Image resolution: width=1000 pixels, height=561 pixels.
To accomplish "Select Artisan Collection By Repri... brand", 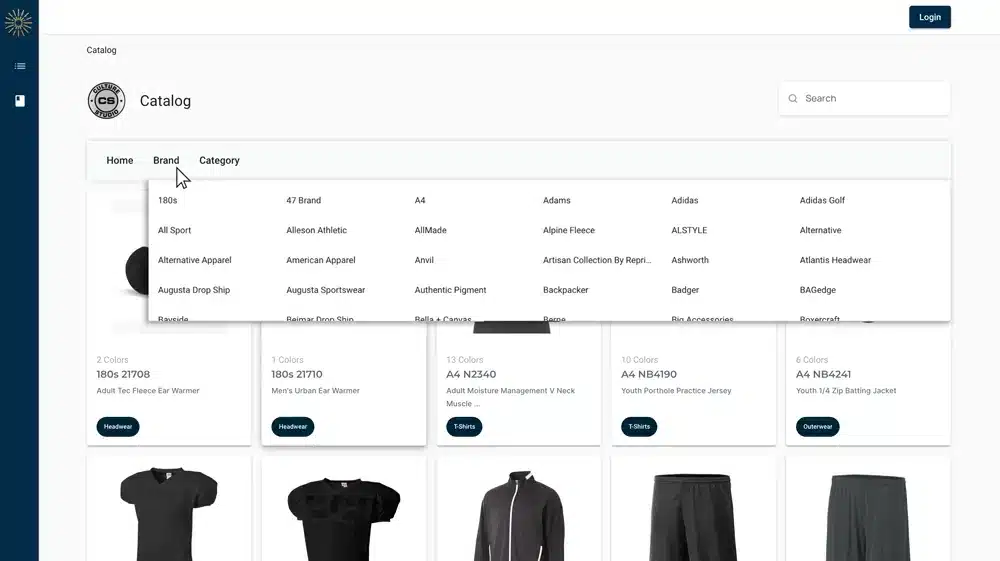I will (597, 260).
